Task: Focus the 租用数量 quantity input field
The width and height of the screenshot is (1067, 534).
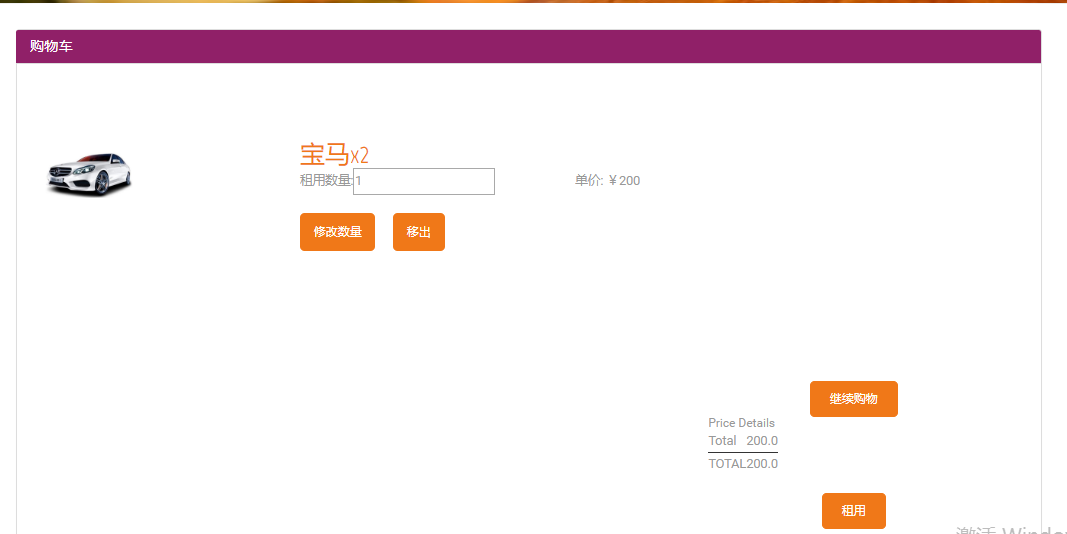Action: point(423,182)
